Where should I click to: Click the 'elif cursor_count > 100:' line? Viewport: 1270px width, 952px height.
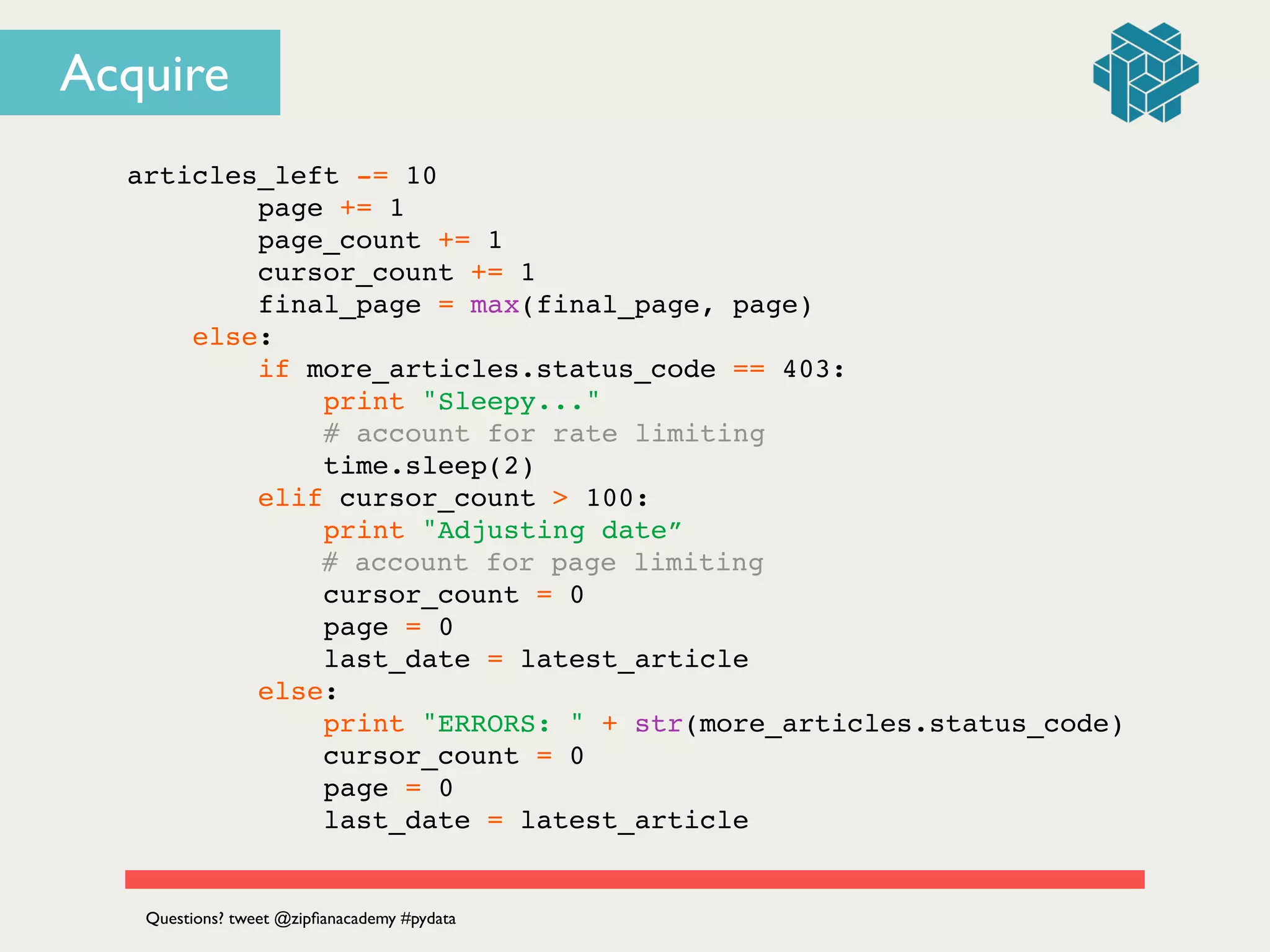pos(453,498)
